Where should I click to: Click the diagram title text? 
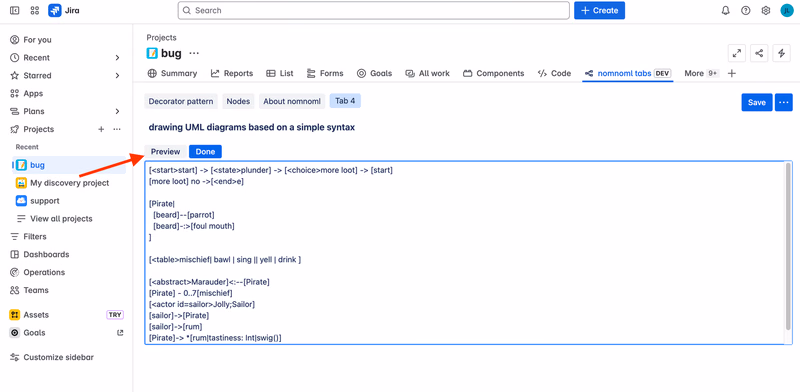pyautogui.click(x=252, y=127)
